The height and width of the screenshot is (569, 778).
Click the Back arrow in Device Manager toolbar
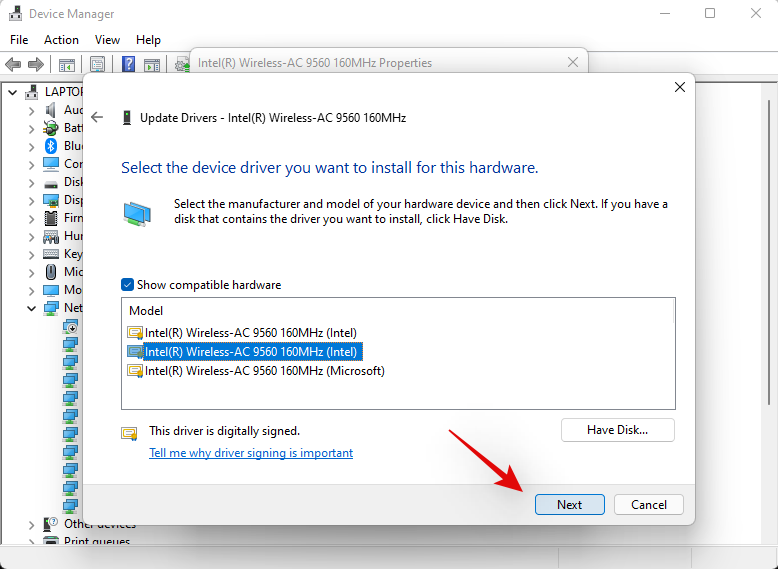click(13, 64)
